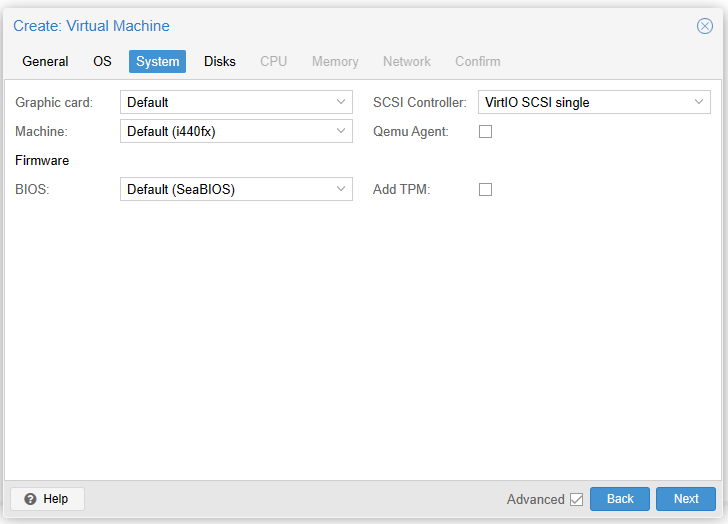Uncheck the Advanced checkbox
The height and width of the screenshot is (524, 728).
576,499
